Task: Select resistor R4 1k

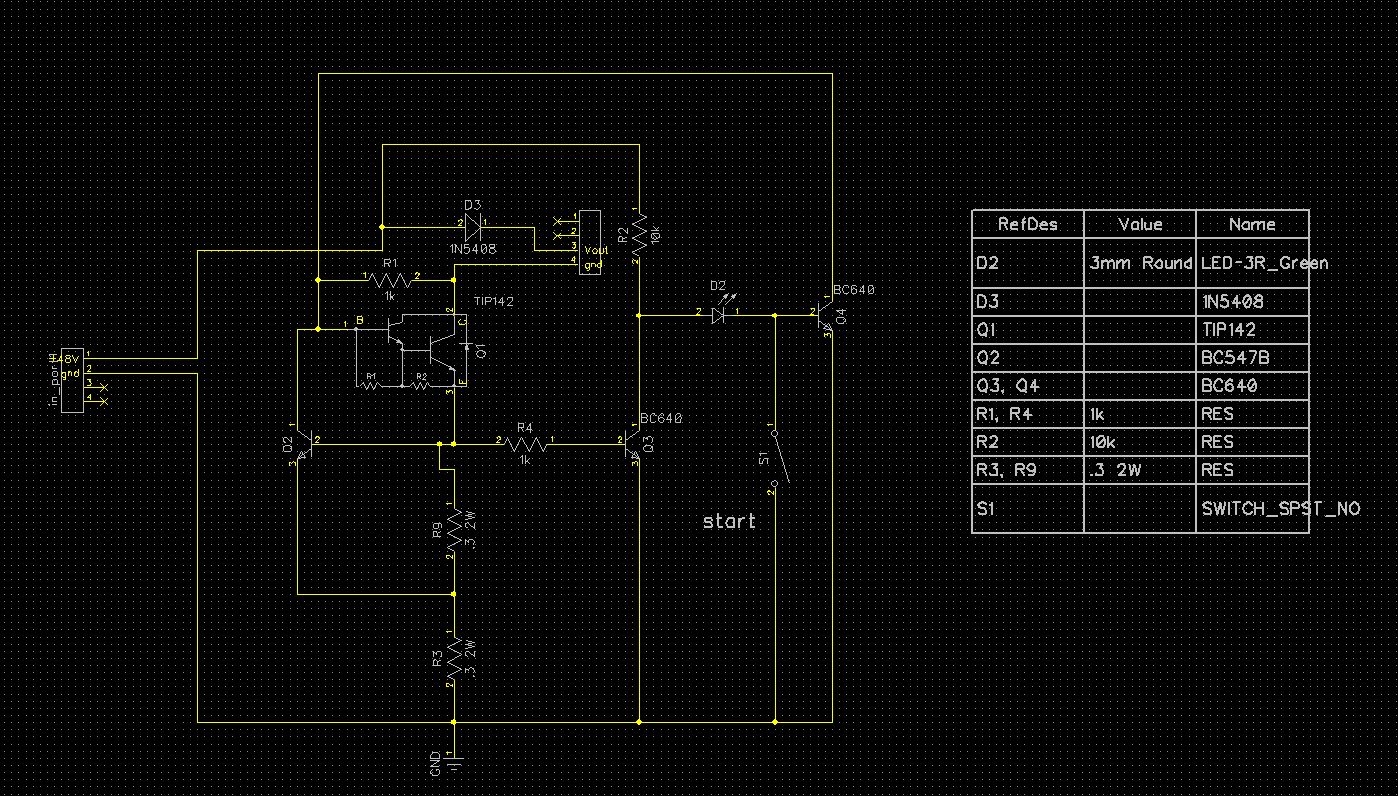Action: click(x=524, y=442)
